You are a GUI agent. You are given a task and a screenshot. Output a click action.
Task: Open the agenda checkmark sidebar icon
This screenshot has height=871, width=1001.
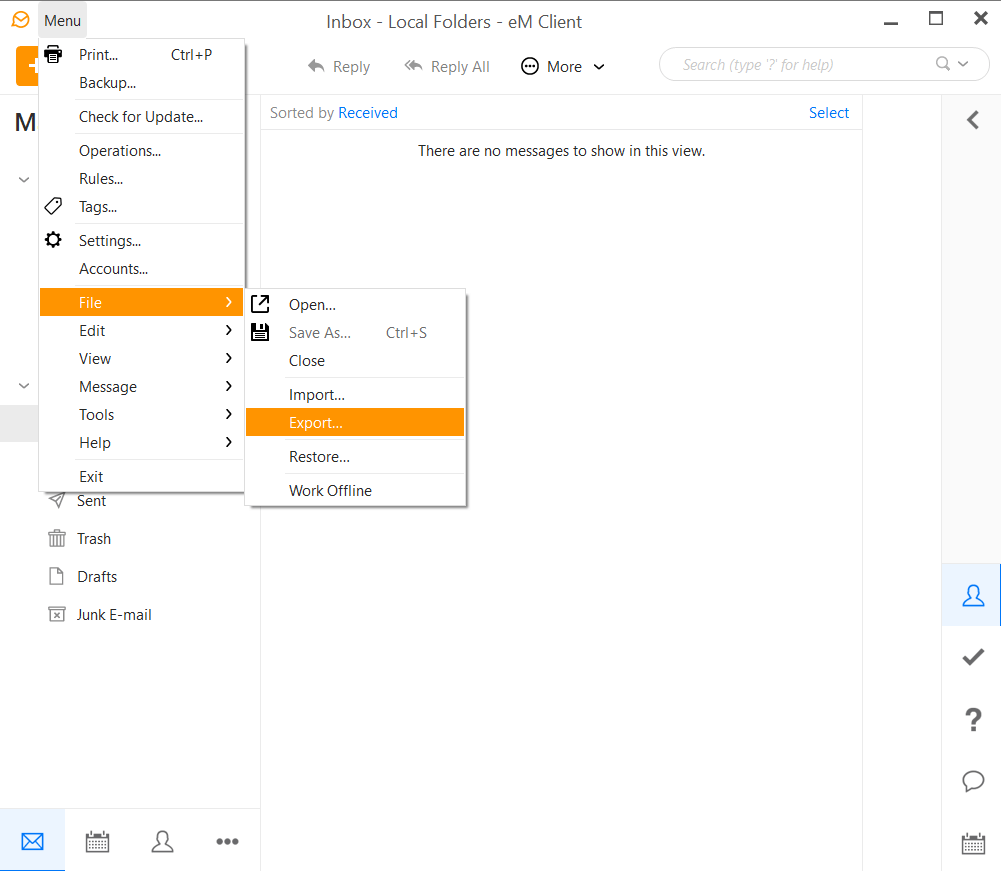[973, 656]
